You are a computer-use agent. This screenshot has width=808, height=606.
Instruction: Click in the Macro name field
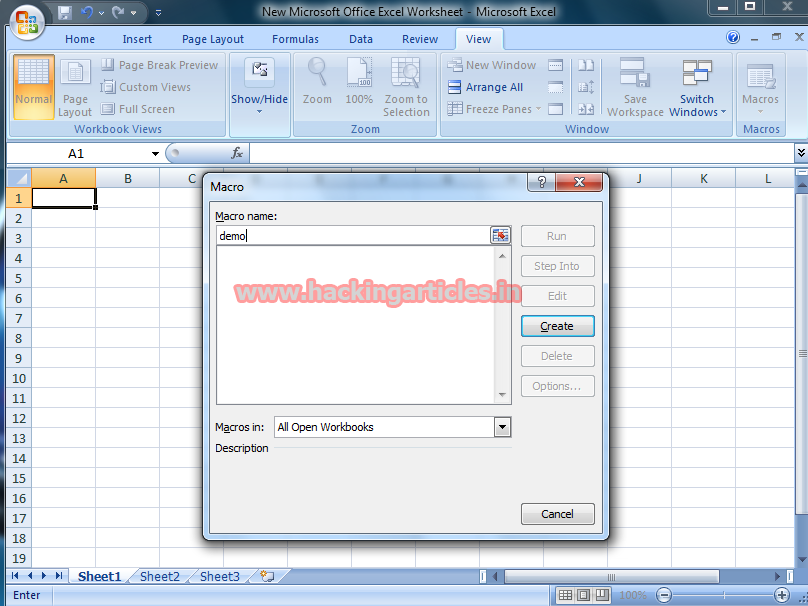(352, 236)
